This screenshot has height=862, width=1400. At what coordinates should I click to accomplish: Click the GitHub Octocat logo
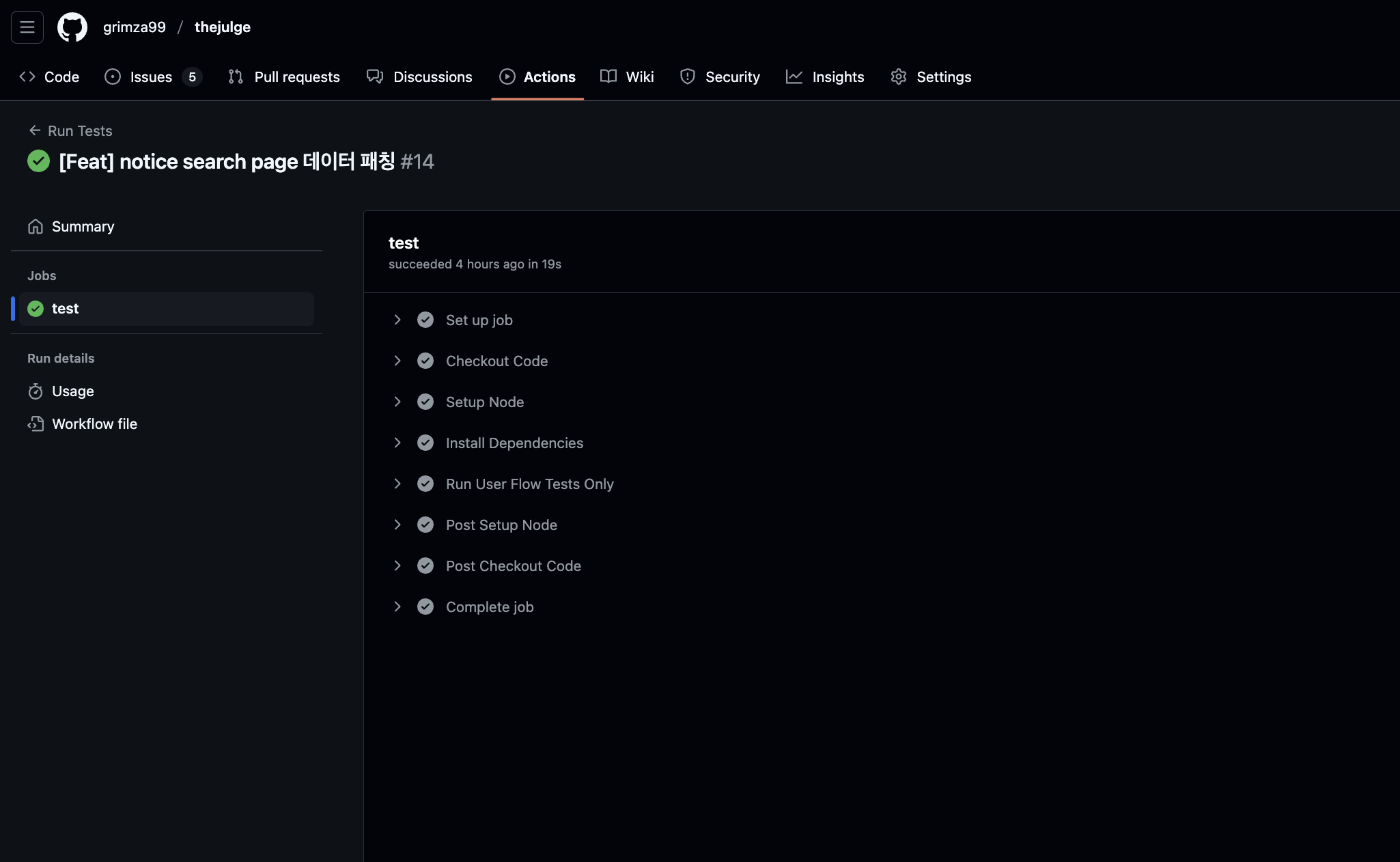pos(72,27)
